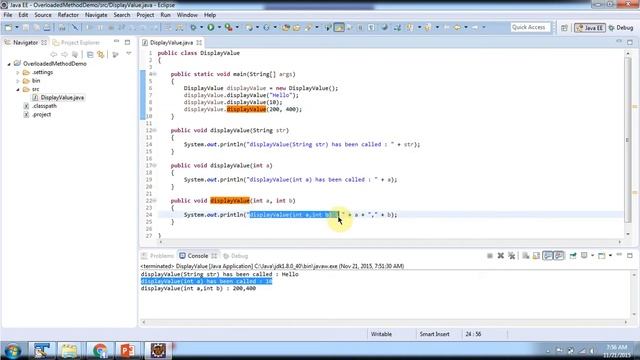The width and height of the screenshot is (640, 360).
Task: Click the Terminate stop square in Console
Action: (x=489, y=256)
